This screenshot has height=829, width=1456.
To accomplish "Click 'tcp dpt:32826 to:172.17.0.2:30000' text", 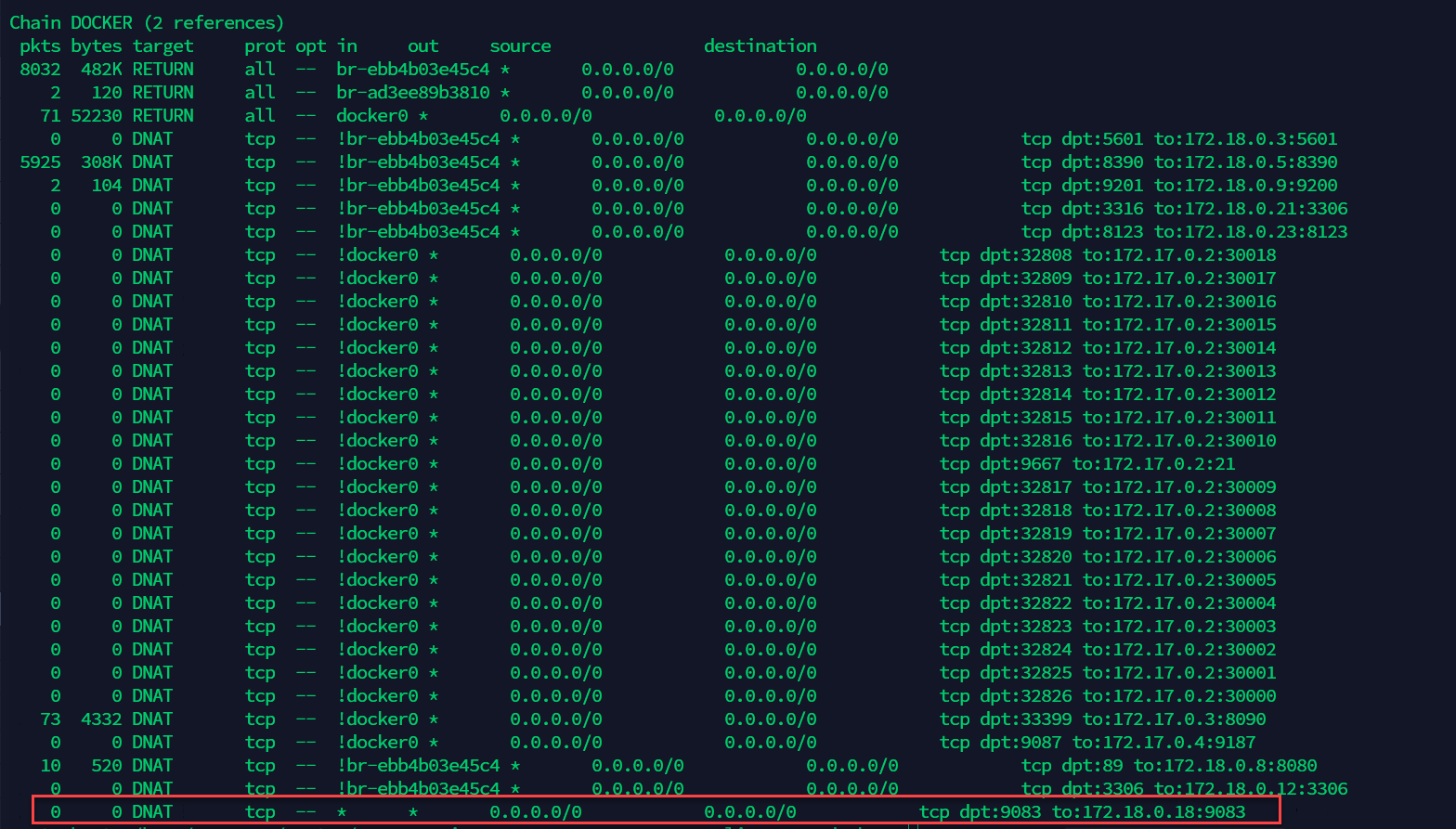I will 1108,695.
